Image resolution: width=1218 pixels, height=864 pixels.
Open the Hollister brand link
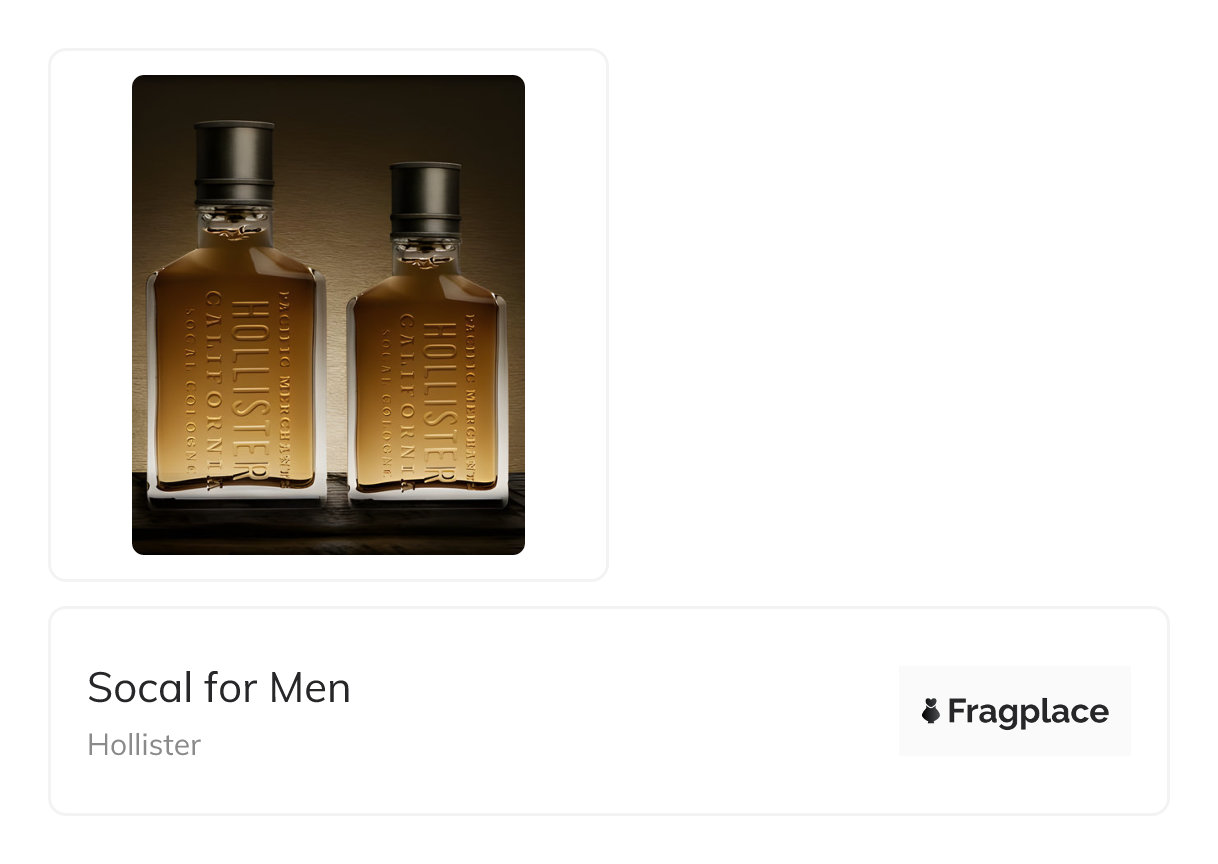144,745
